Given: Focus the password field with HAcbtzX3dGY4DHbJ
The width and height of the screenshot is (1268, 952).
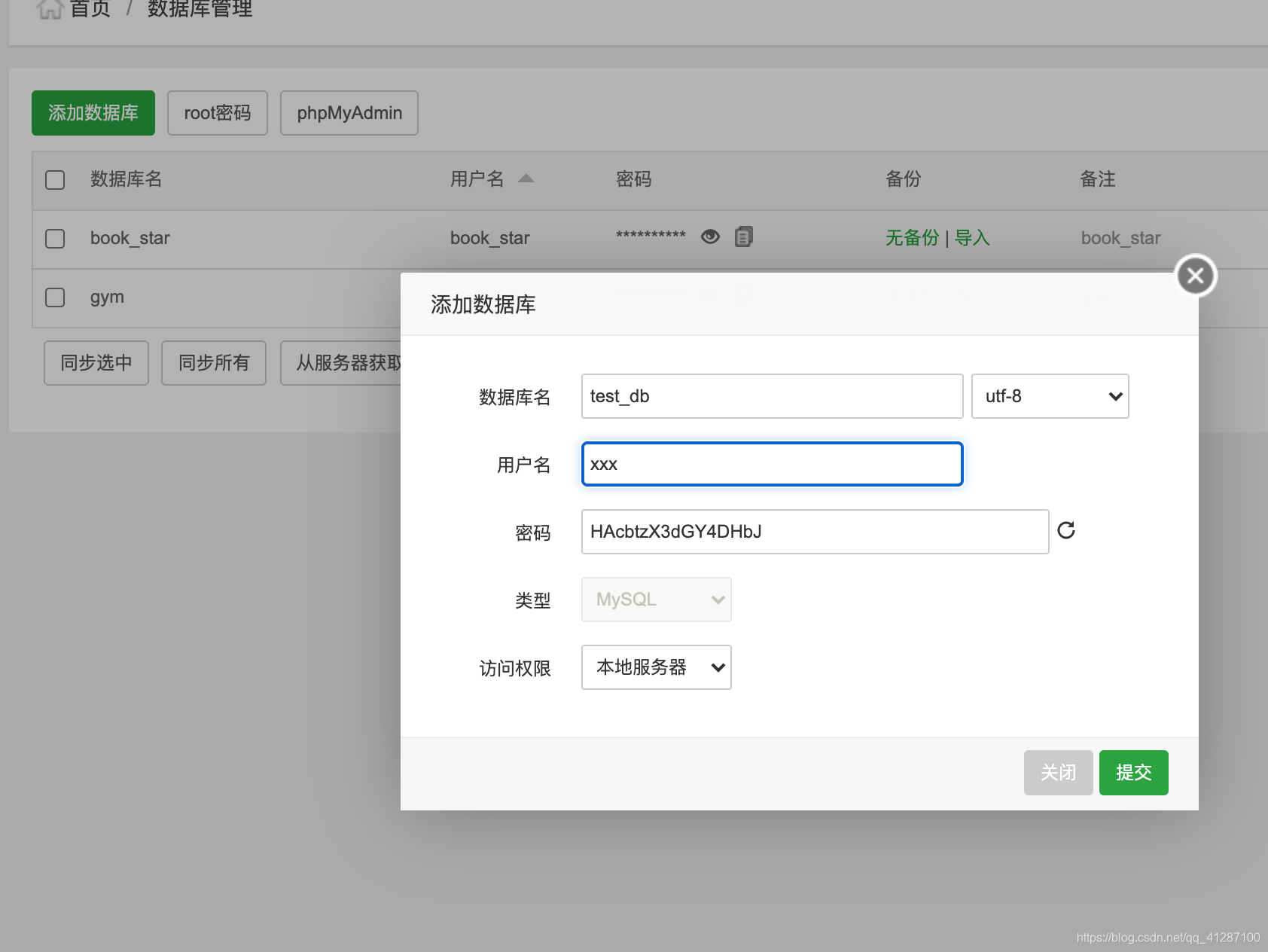Looking at the screenshot, I should pyautogui.click(x=815, y=532).
